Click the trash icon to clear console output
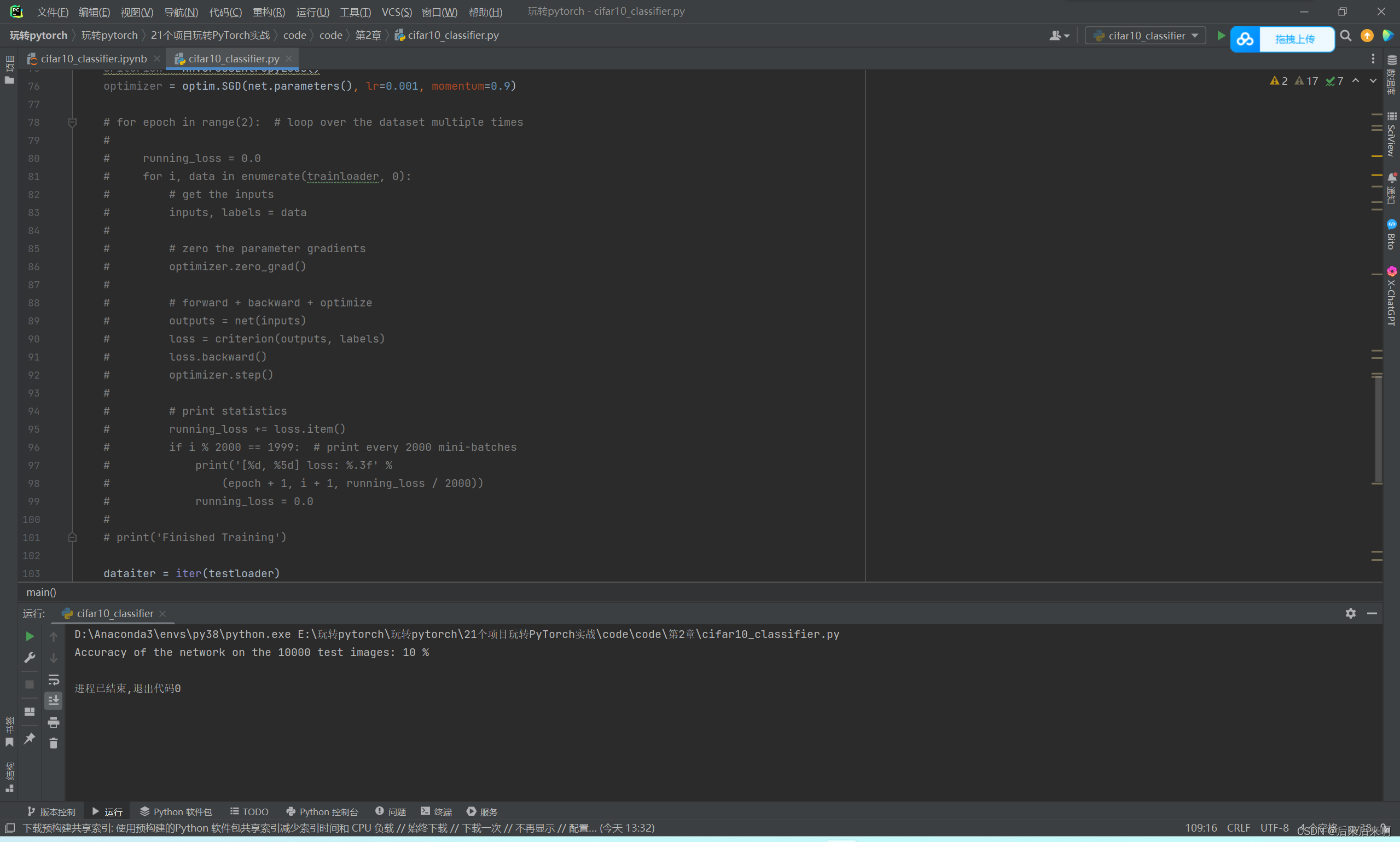 coord(53,744)
